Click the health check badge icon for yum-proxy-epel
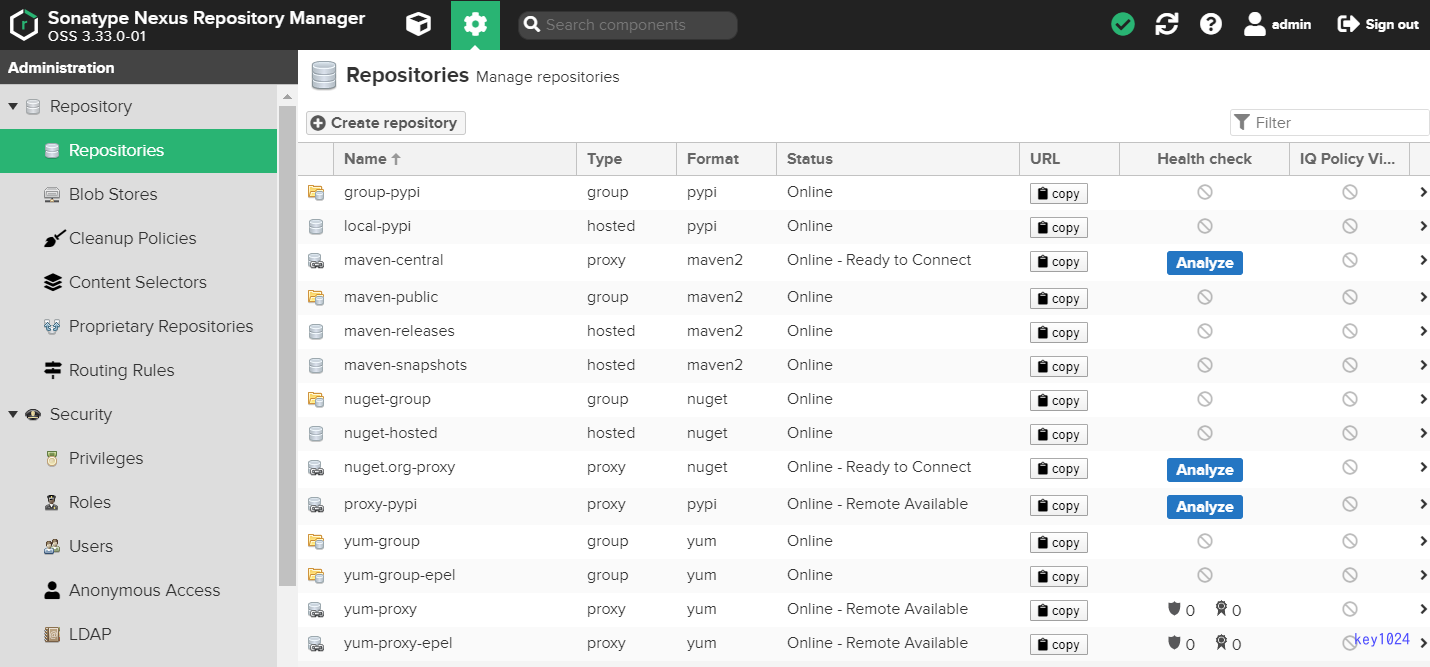Viewport: 1430px width, 667px height. pos(1221,644)
